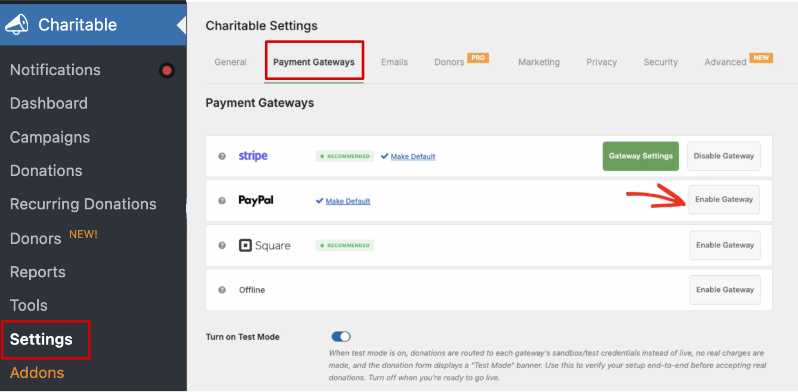Click Enable Gateway for Square
This screenshot has width=798, height=392.
(x=725, y=245)
